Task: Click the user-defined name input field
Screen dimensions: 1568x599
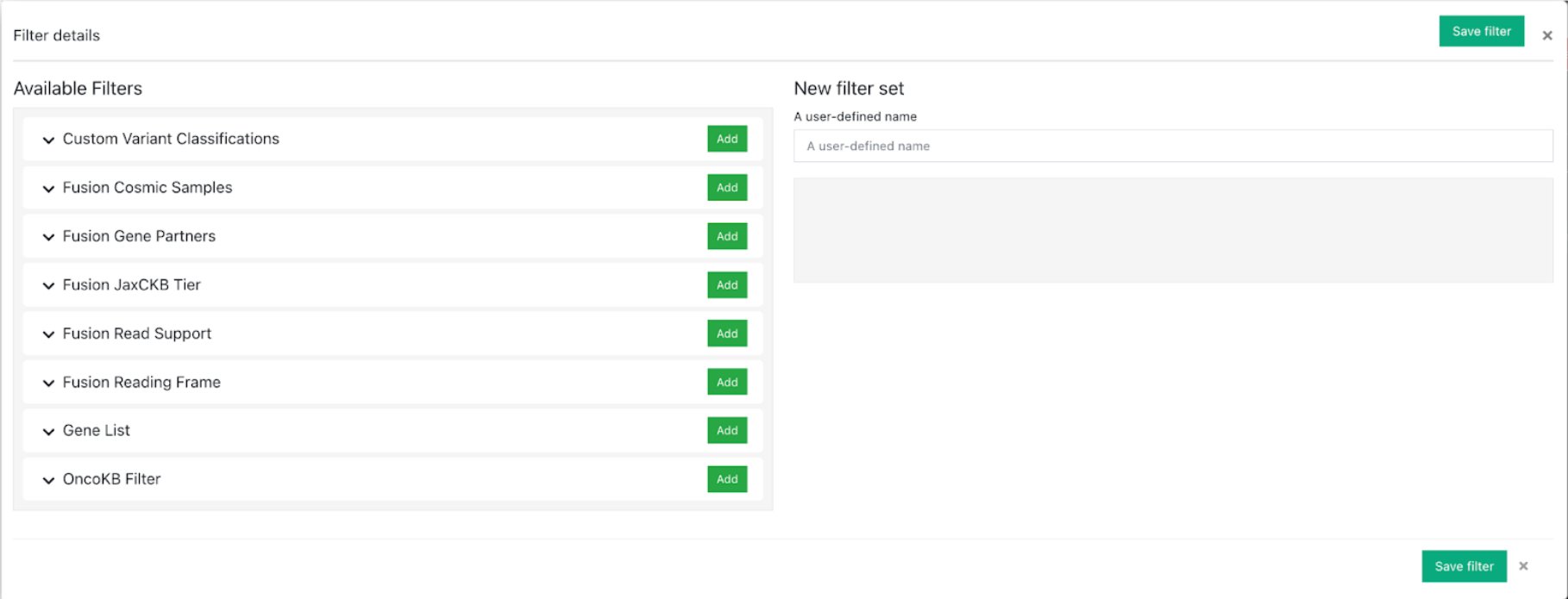Action: [x=1172, y=146]
